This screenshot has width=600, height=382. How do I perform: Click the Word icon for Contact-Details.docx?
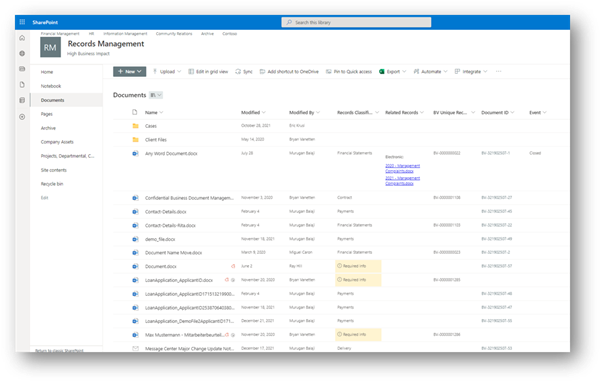(135, 212)
